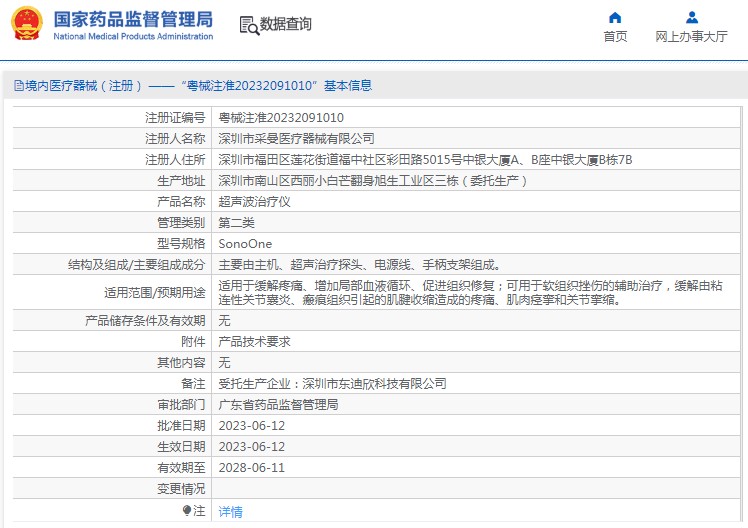This screenshot has width=748, height=528.
Task: Click the 生产地址 label
Action: tap(181, 181)
